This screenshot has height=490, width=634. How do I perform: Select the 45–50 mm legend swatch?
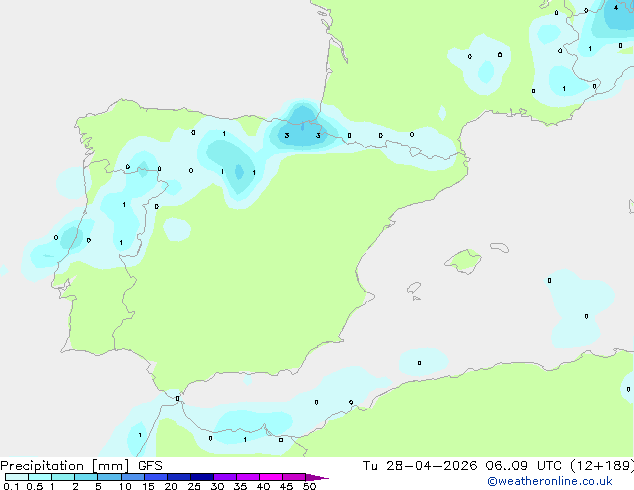[x=294, y=477]
